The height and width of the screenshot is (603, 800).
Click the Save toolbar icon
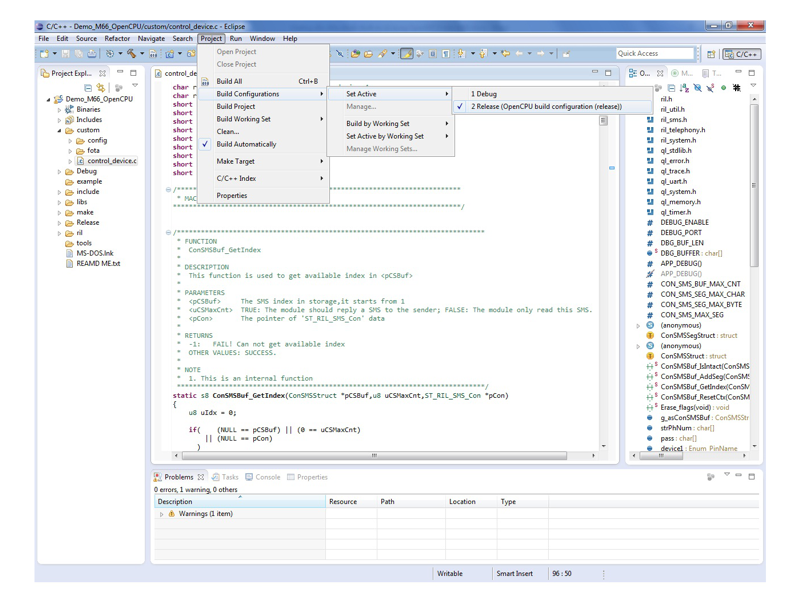[66, 54]
